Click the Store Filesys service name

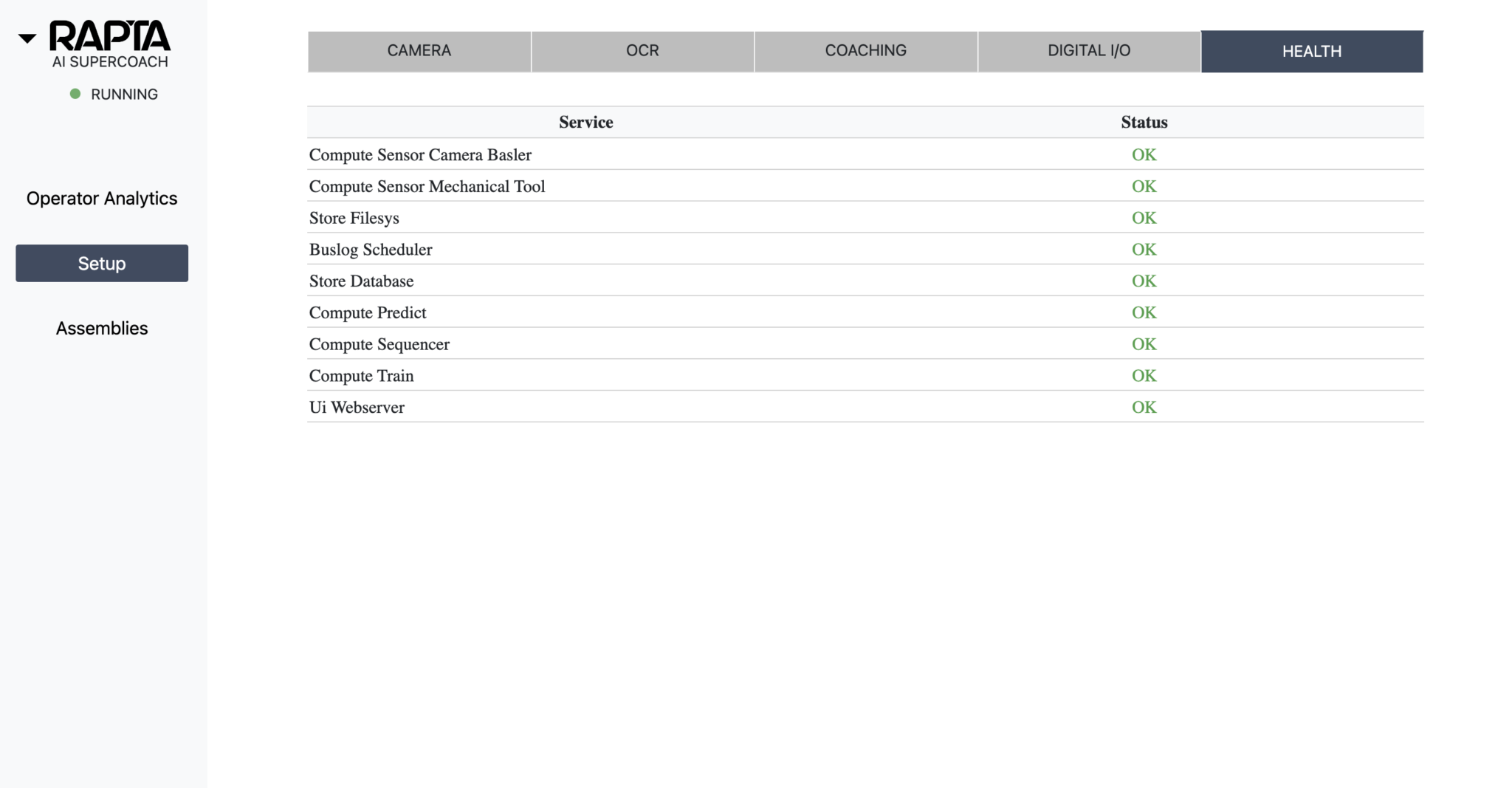pyautogui.click(x=354, y=219)
